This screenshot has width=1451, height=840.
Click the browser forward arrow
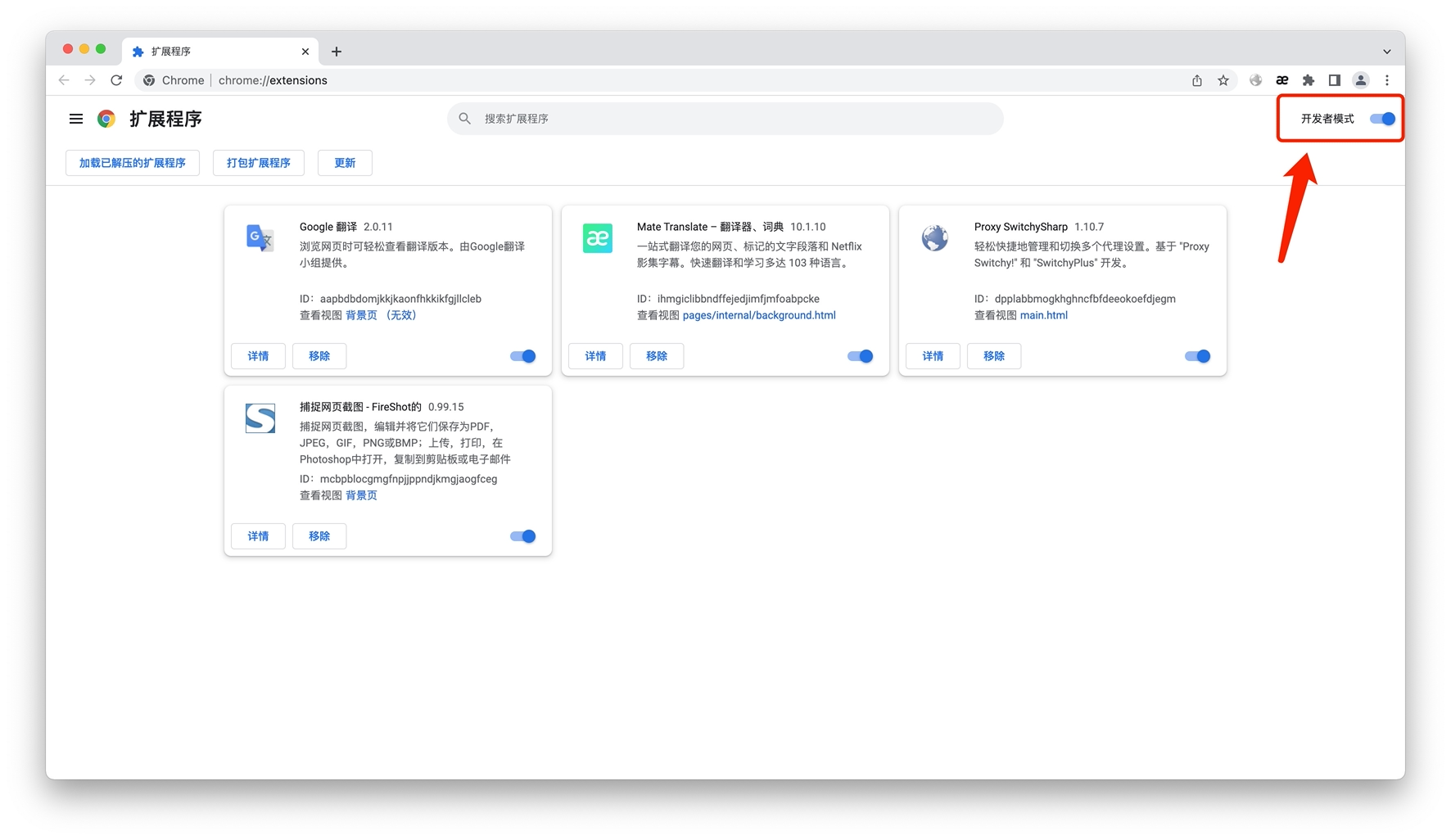[x=90, y=80]
